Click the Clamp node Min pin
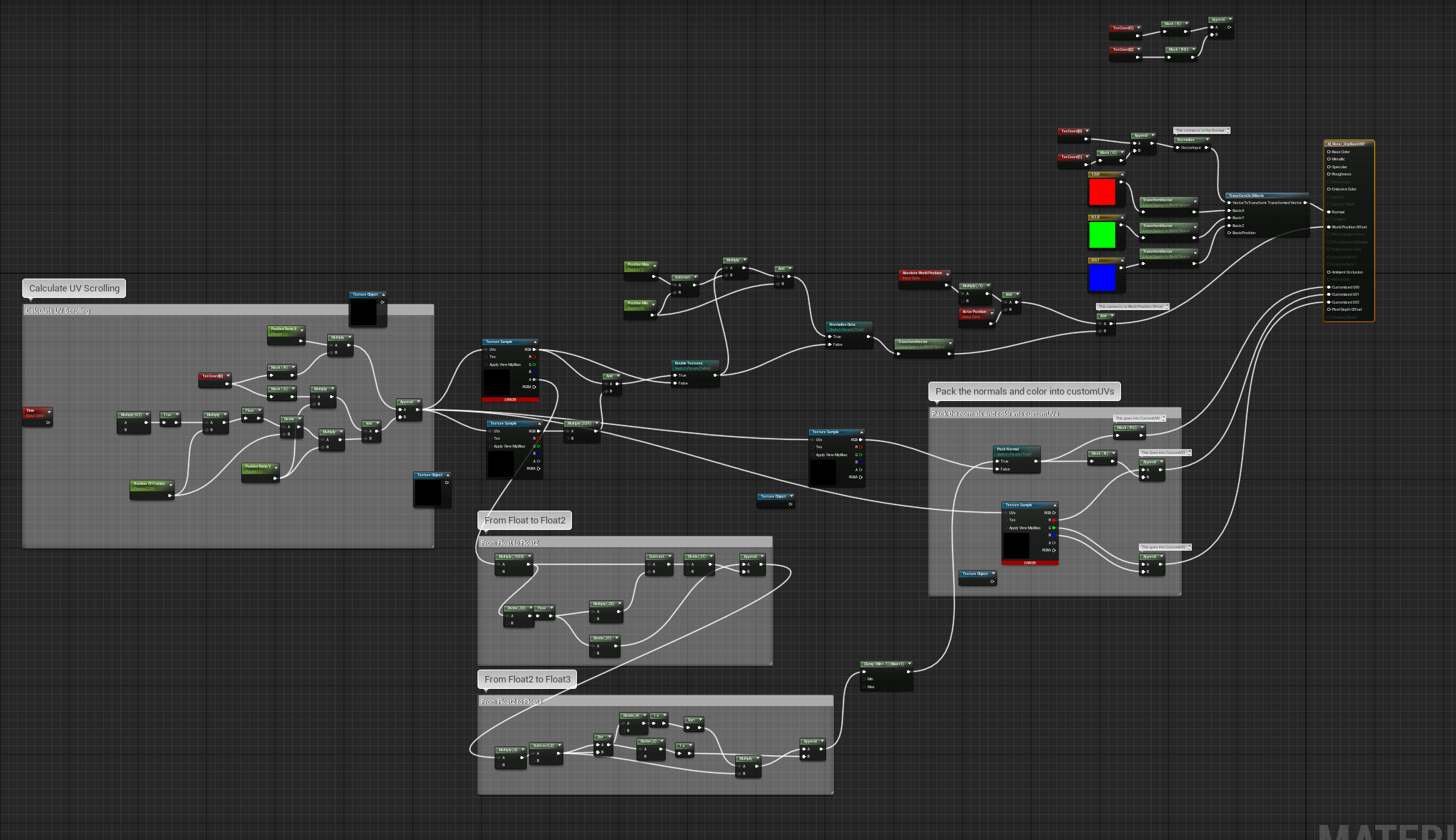Image resolution: width=1456 pixels, height=840 pixels. pyautogui.click(x=864, y=679)
